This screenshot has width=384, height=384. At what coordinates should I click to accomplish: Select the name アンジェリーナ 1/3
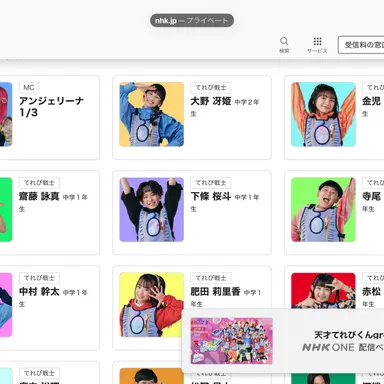coord(51,107)
